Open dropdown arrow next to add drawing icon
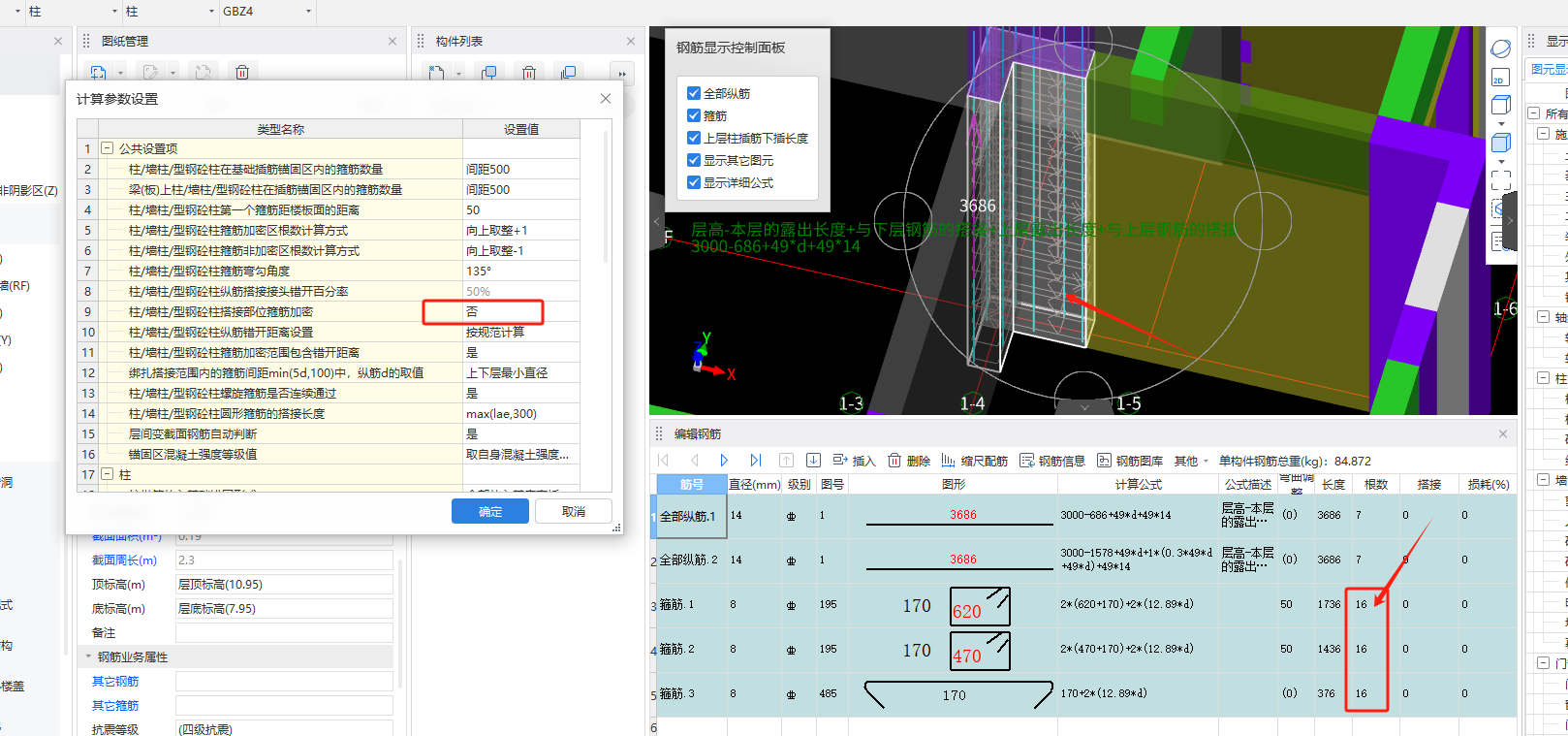Image resolution: width=1568 pixels, height=736 pixels. [x=120, y=73]
